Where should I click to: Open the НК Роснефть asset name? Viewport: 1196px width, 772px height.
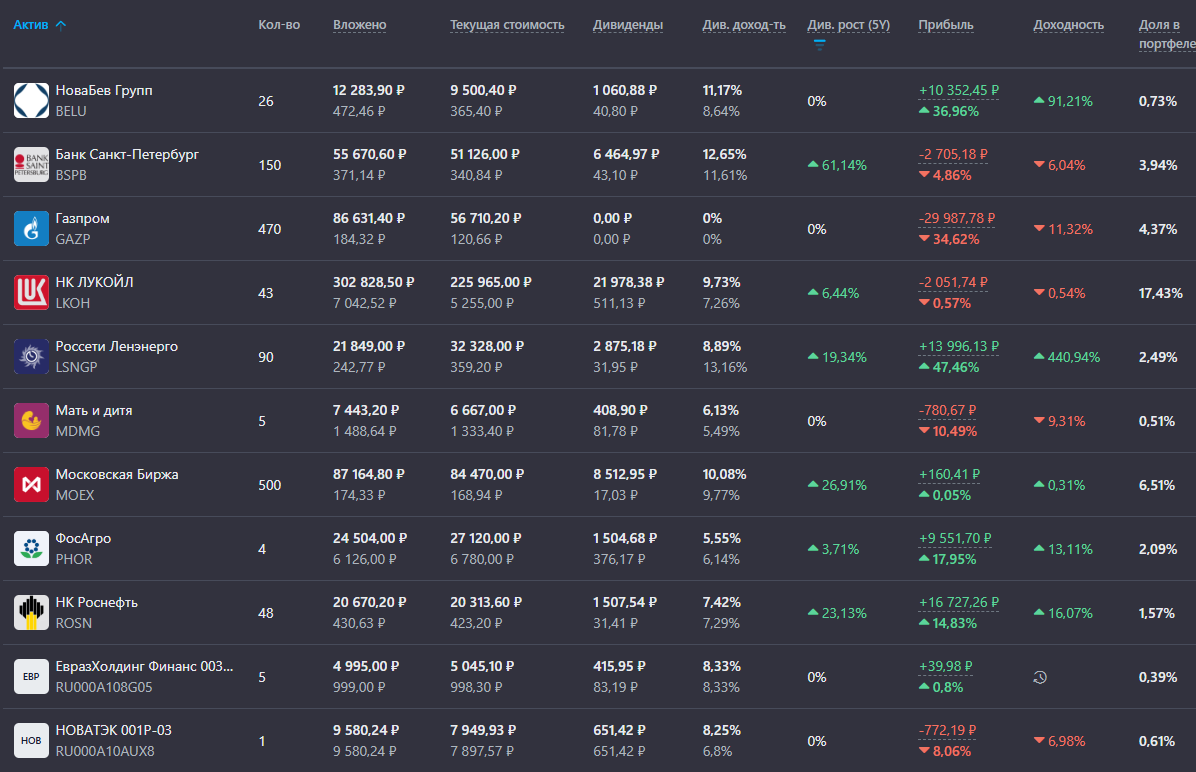tap(96, 603)
